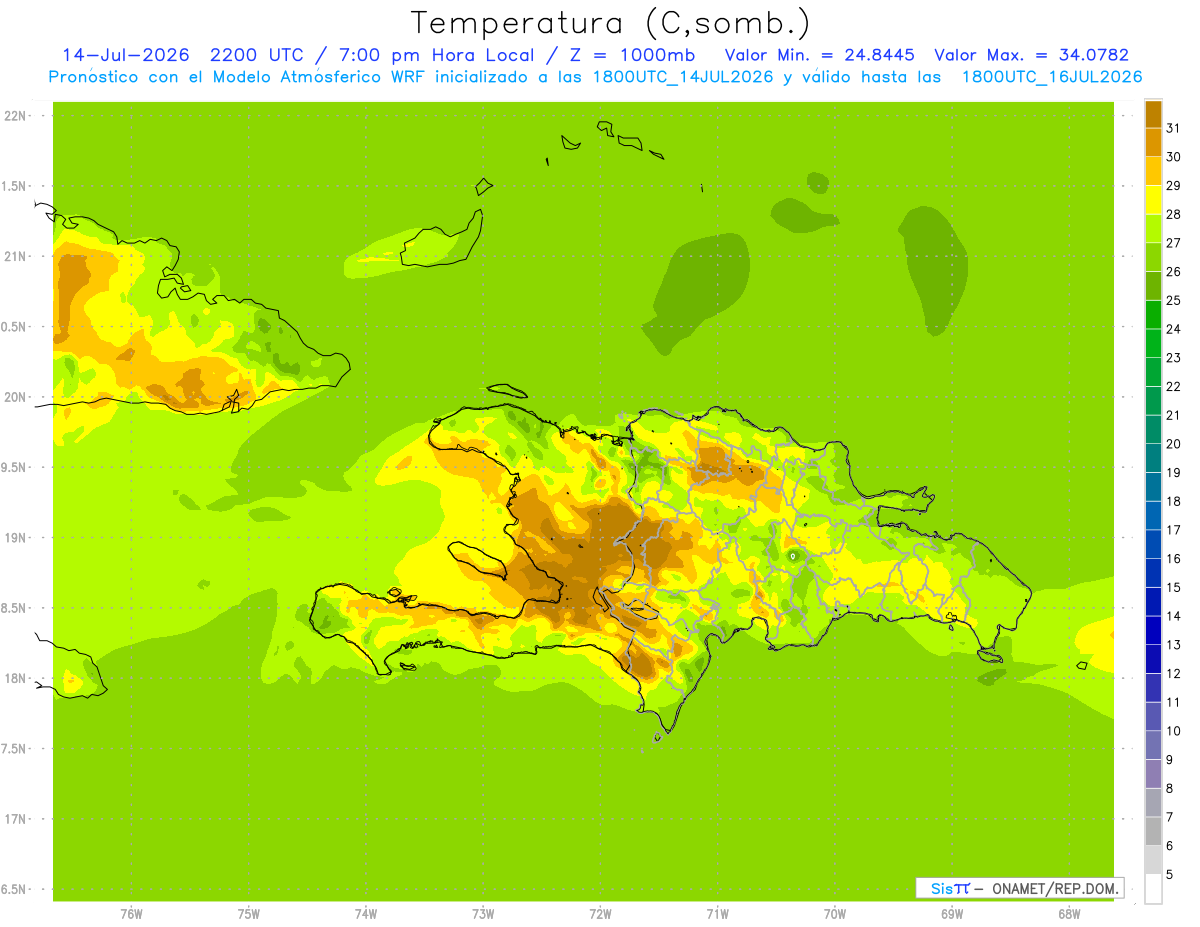Image resolution: width=1200 pixels, height=927 pixels.
Task: Click the "20N" latitude axis label
Action: click(x=15, y=397)
